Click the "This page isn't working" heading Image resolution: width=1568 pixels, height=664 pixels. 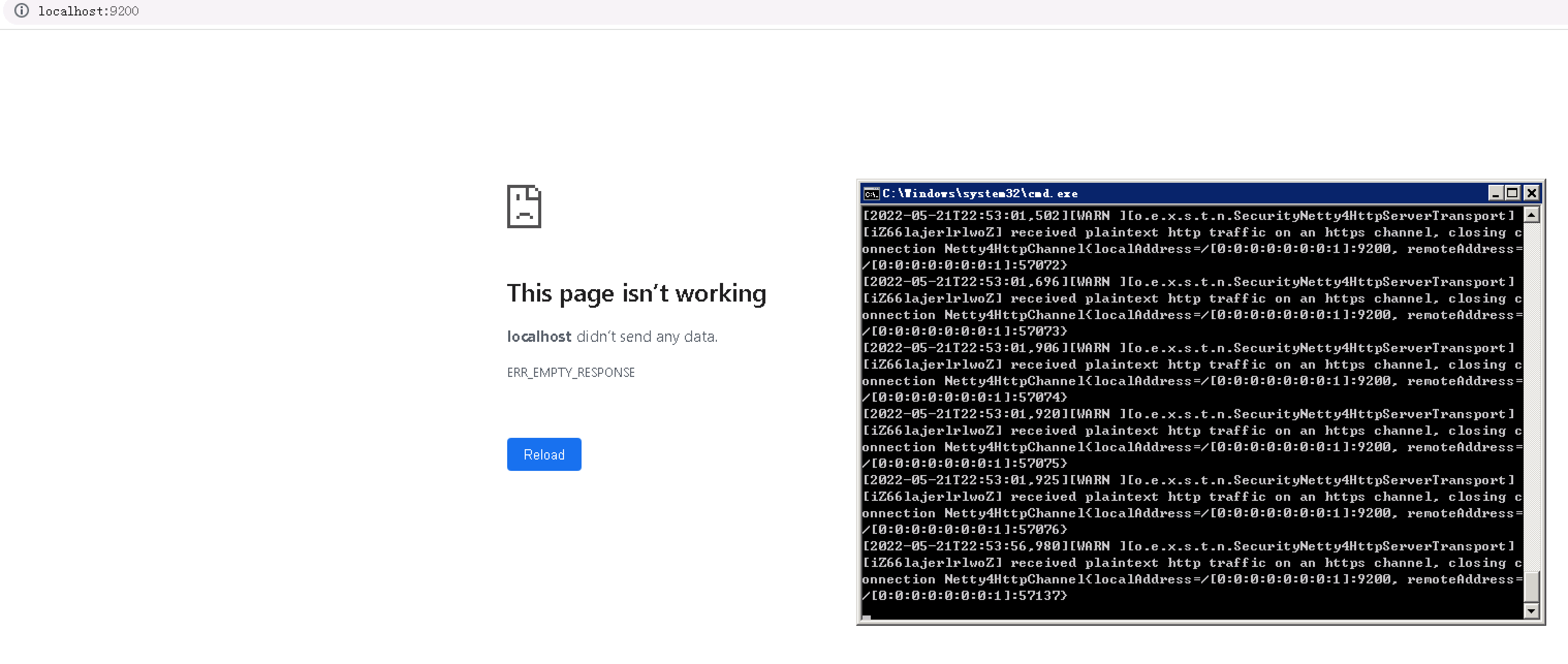click(x=636, y=293)
